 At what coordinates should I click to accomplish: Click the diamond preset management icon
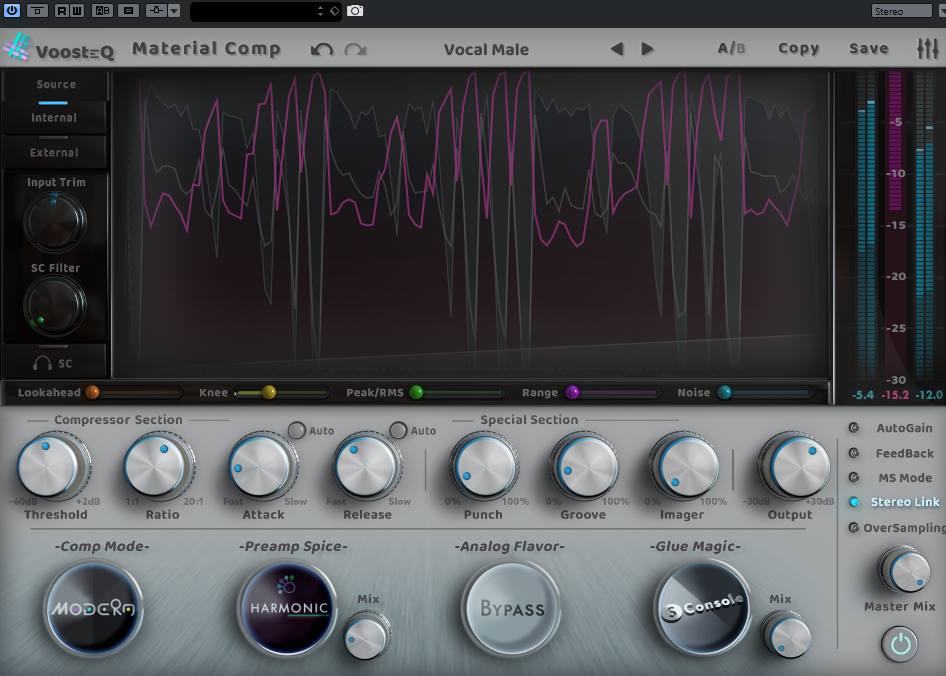(334, 11)
